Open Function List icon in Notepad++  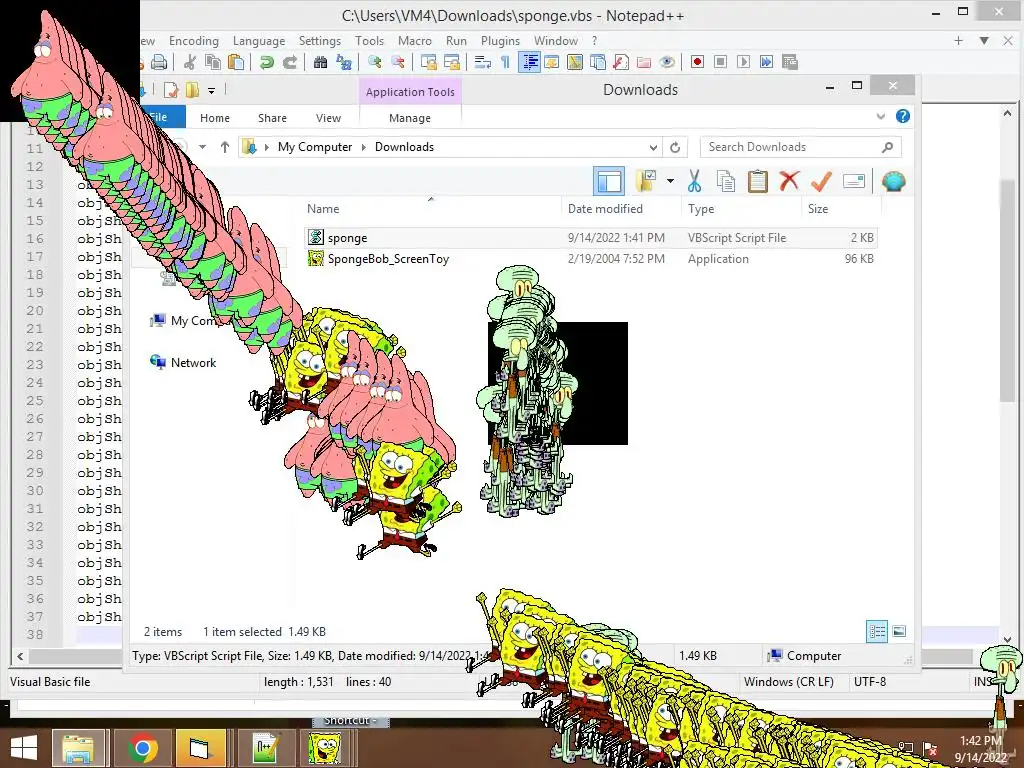point(620,62)
